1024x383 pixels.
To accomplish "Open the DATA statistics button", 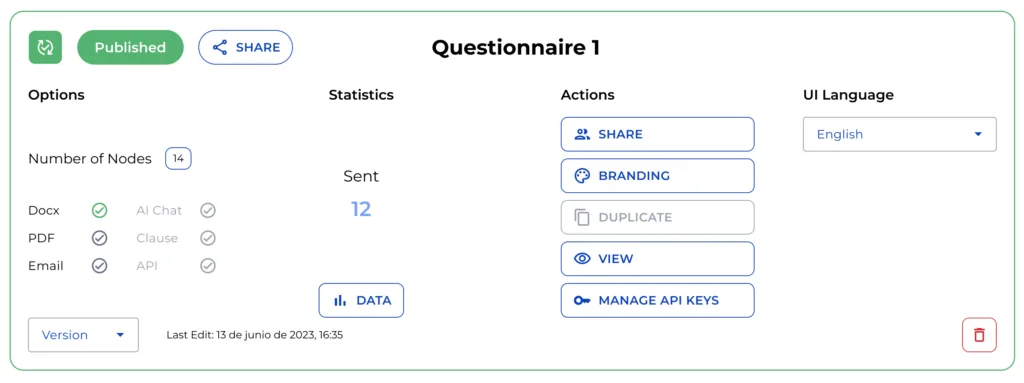I will 361,301.
